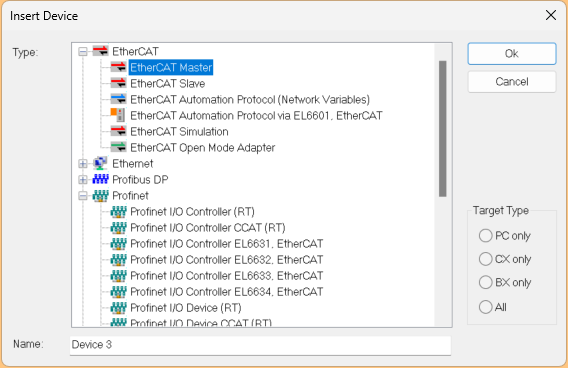This screenshot has width=568, height=368.
Task: Close the Insert Device window
Action: click(551, 15)
